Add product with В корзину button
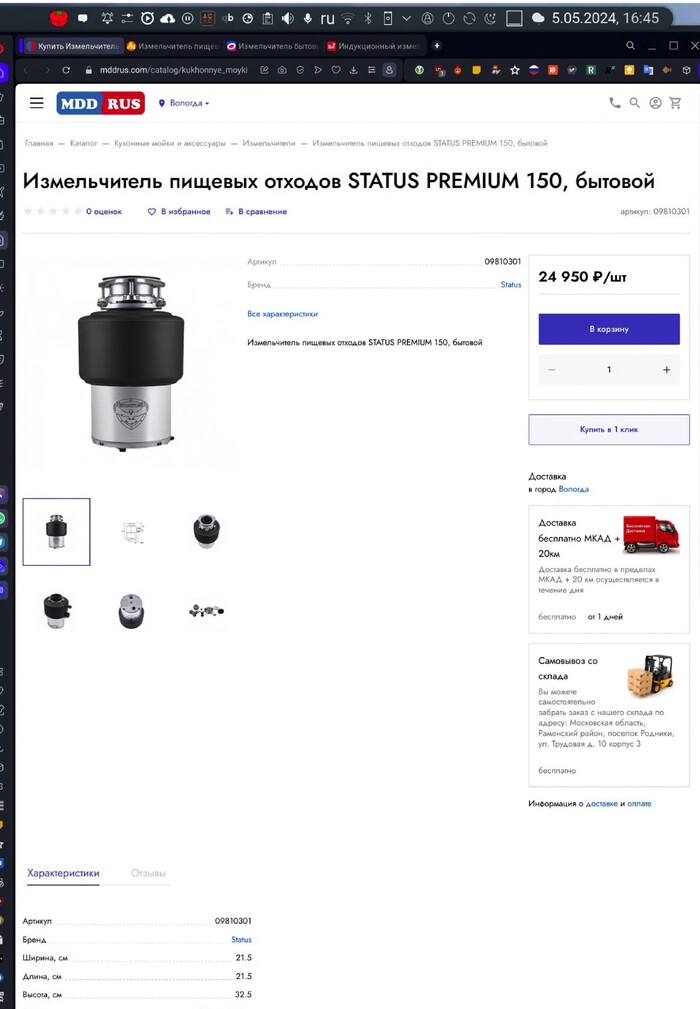Viewport: 700px width, 1009px height. pyautogui.click(x=609, y=329)
